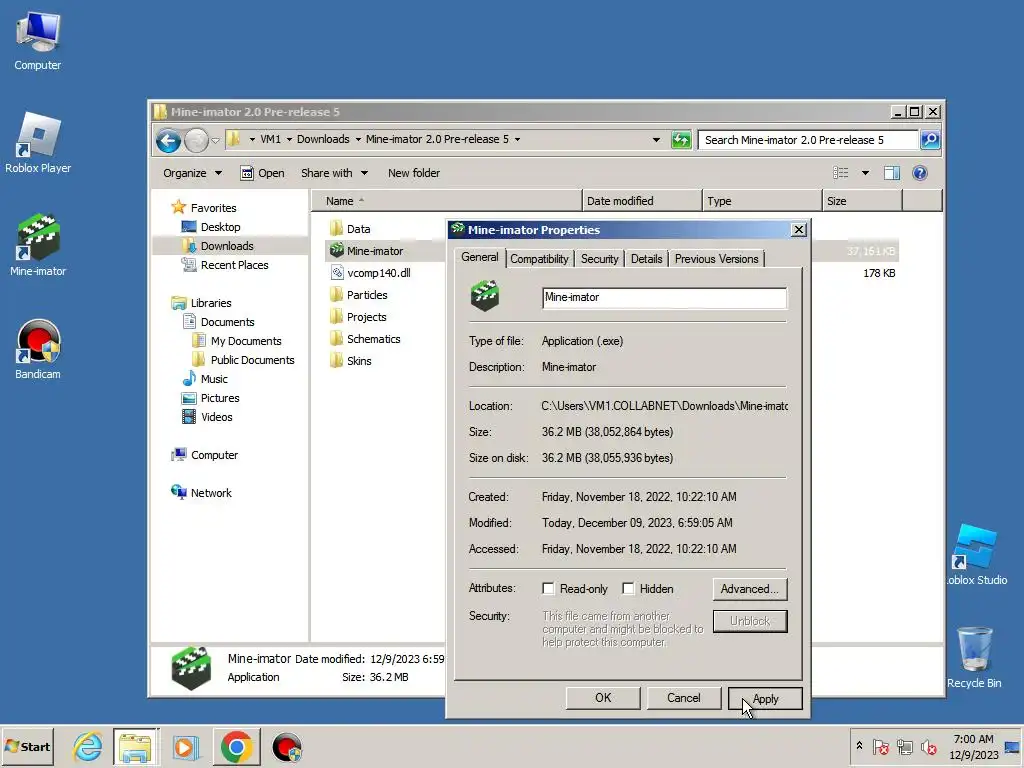Open Windows Explorer taskbar icon

pyautogui.click(x=135, y=747)
